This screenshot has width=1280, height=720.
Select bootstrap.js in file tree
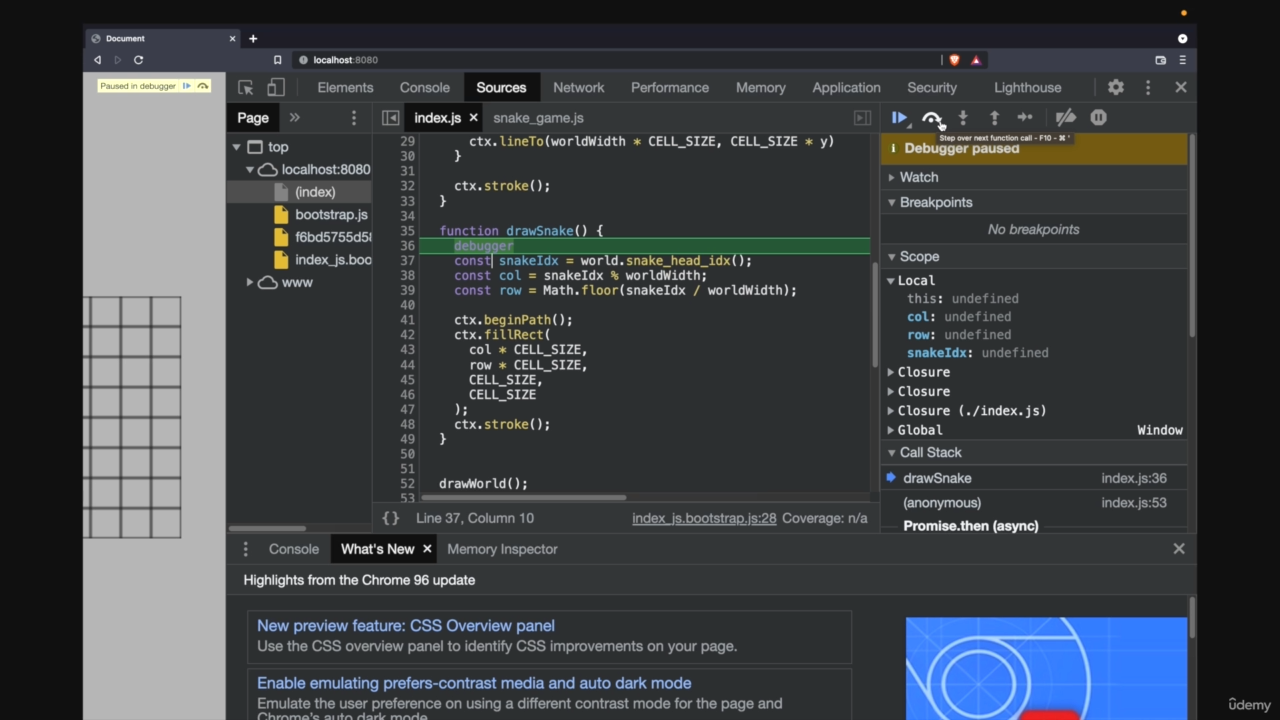pos(331,215)
